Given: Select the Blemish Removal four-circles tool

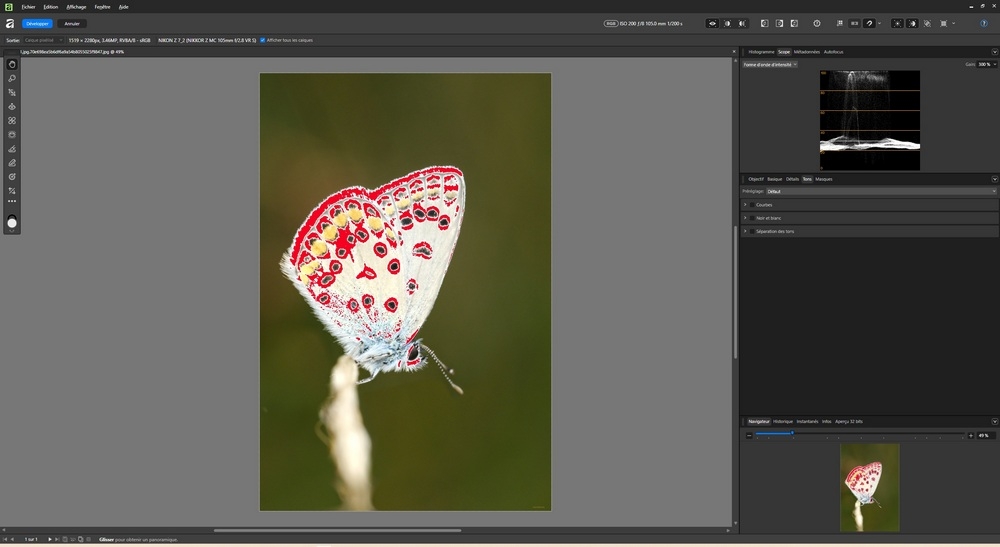Looking at the screenshot, I should tap(11, 120).
